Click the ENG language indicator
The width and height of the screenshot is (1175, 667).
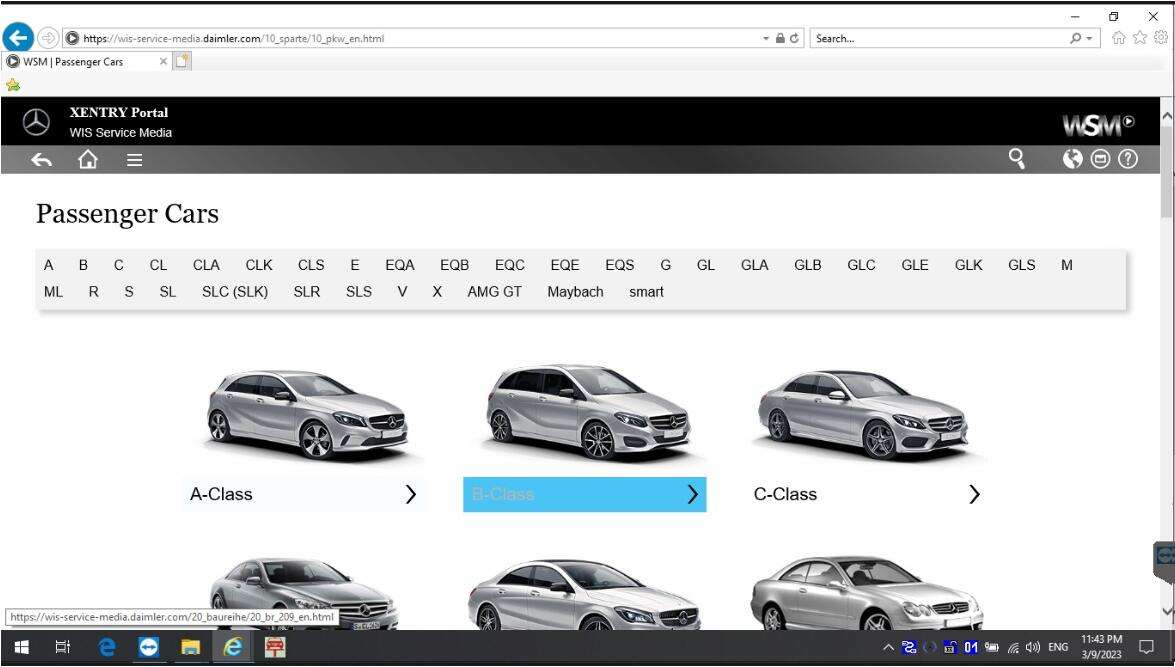[x=1058, y=648]
